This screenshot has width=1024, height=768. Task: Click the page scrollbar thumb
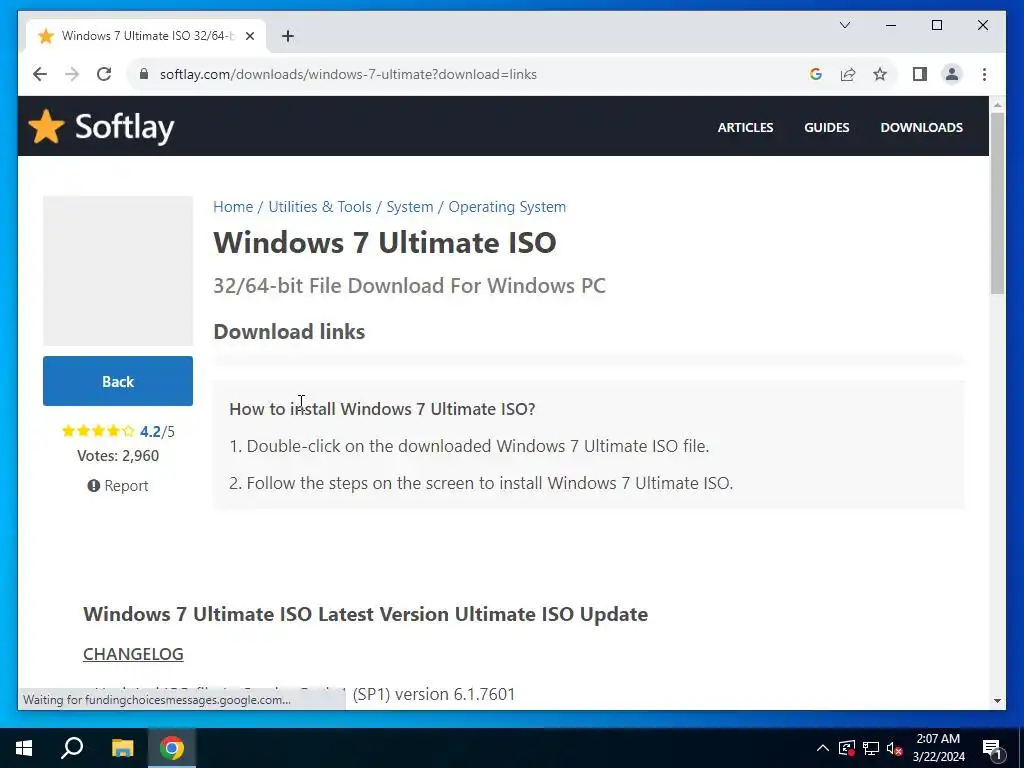coord(997,204)
